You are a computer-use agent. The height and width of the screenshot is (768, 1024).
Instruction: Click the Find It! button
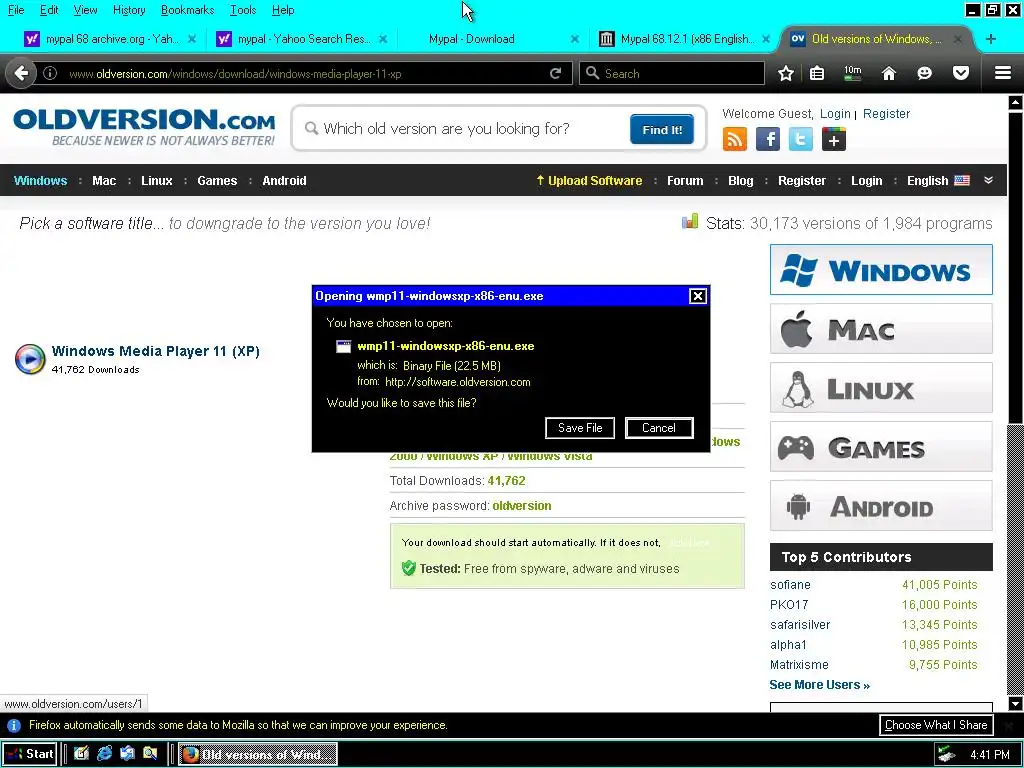[x=662, y=129]
